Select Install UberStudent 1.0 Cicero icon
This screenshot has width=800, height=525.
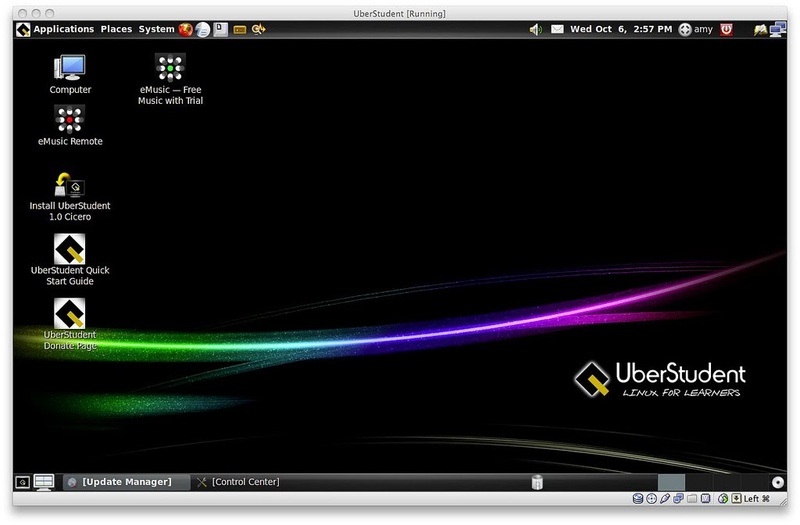(x=70, y=197)
